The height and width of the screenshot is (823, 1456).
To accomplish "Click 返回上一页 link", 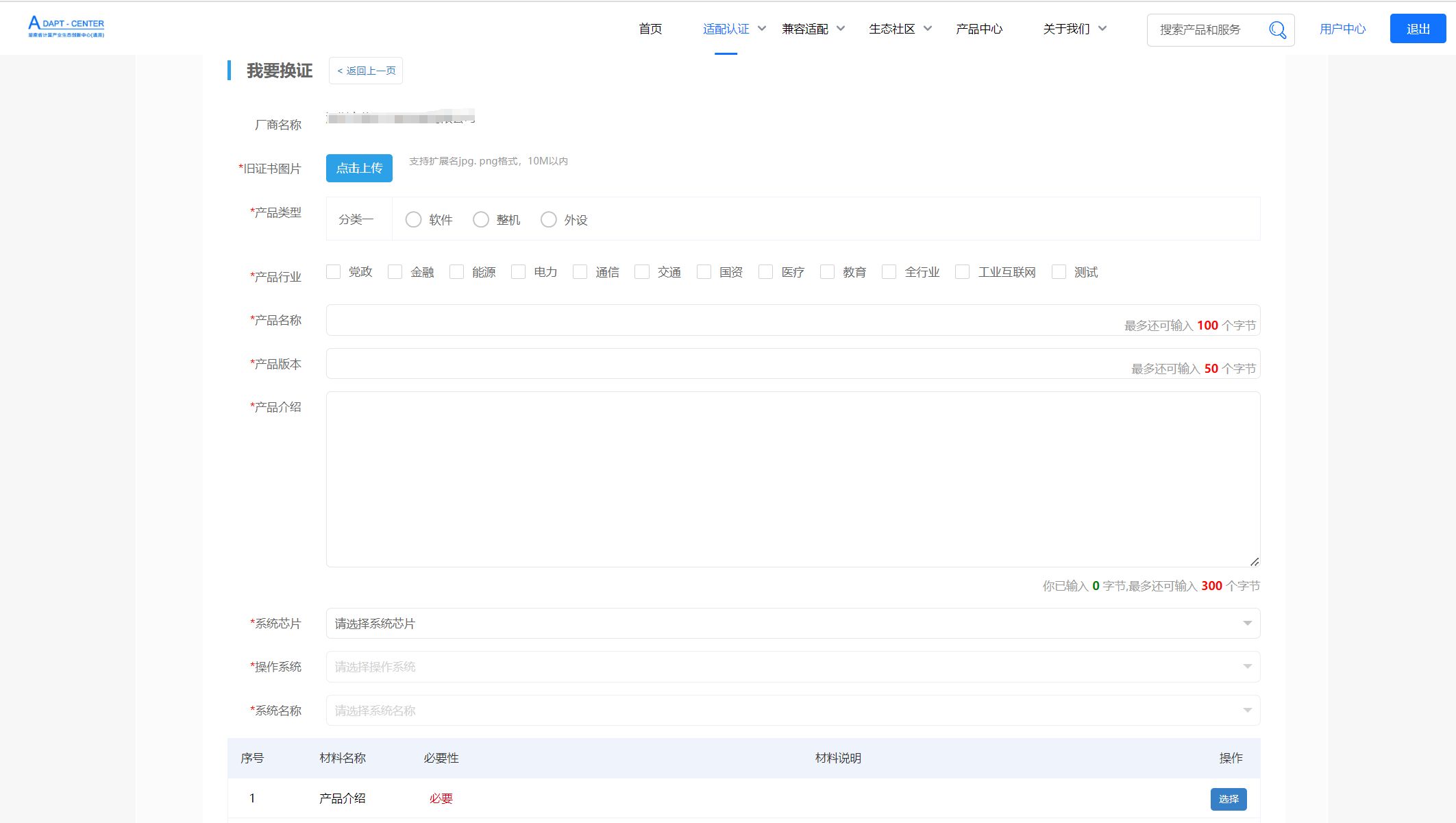I will pos(366,71).
